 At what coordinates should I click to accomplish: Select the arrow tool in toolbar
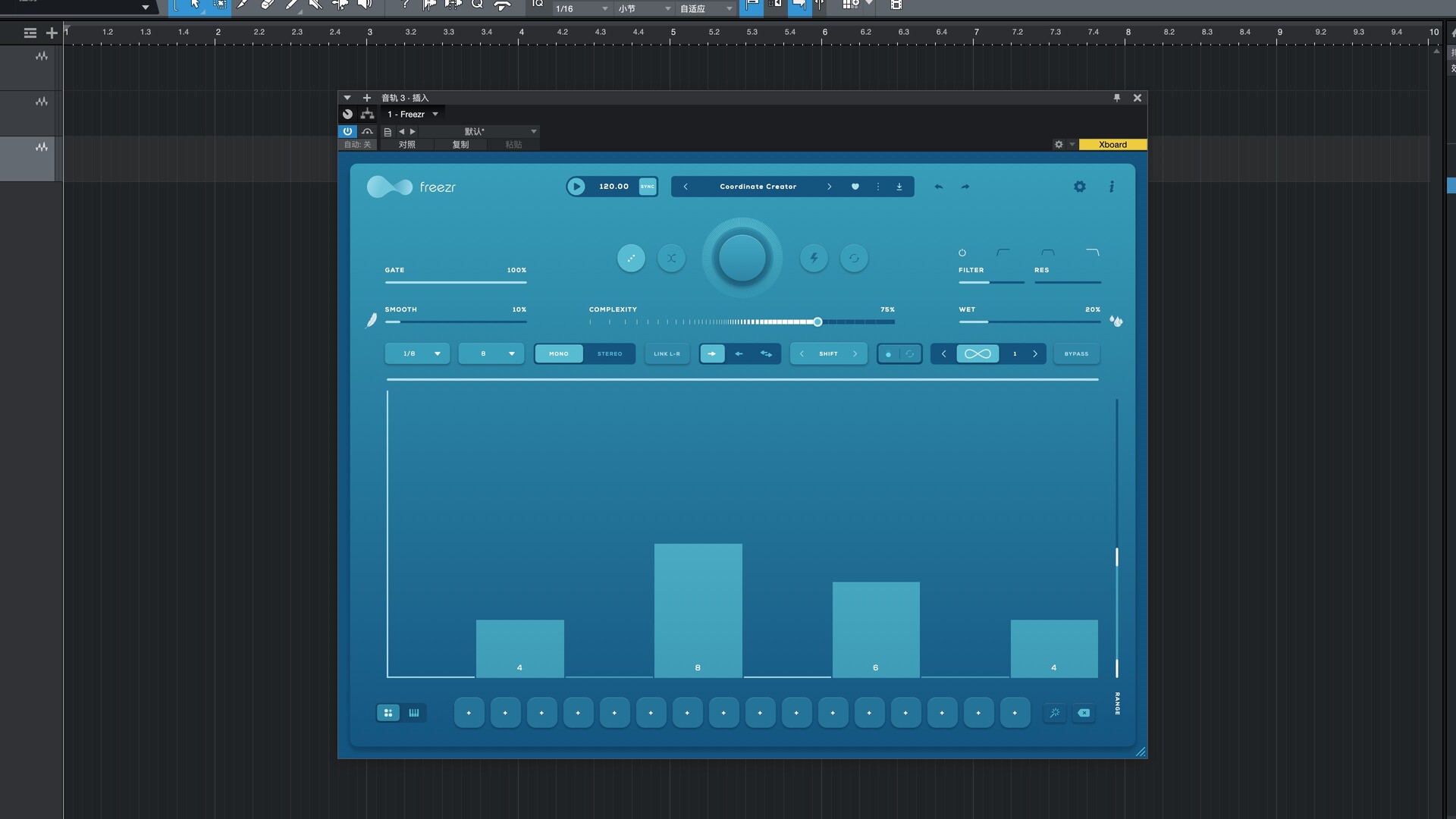click(195, 5)
